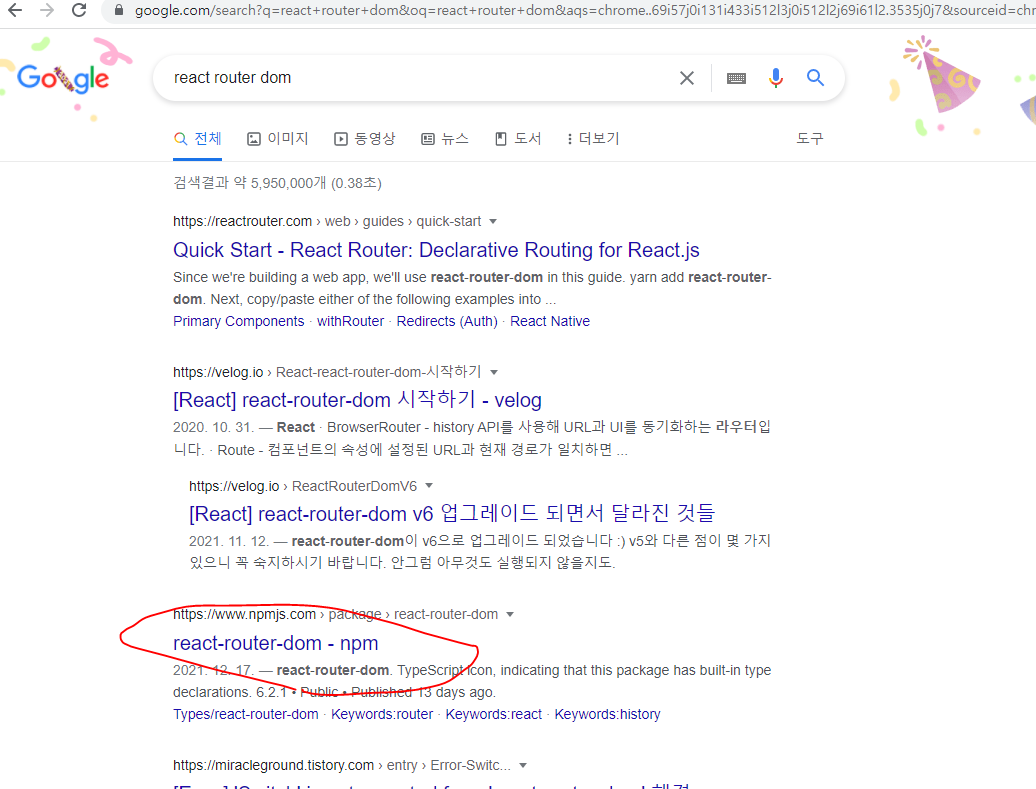The height and width of the screenshot is (789, 1036).
Task: Select the 전체 tab
Action: 198,139
